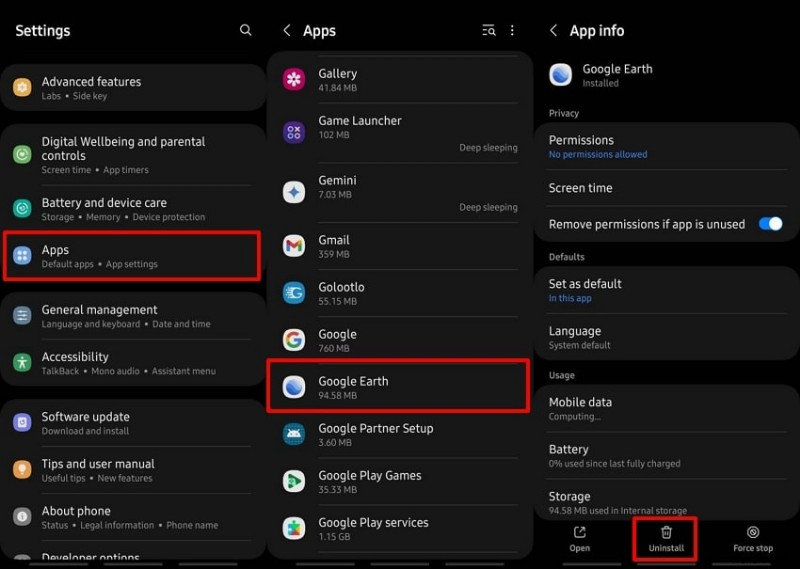The height and width of the screenshot is (569, 800).
Task: Tap No permissions allowed link text
Action: pyautogui.click(x=597, y=154)
